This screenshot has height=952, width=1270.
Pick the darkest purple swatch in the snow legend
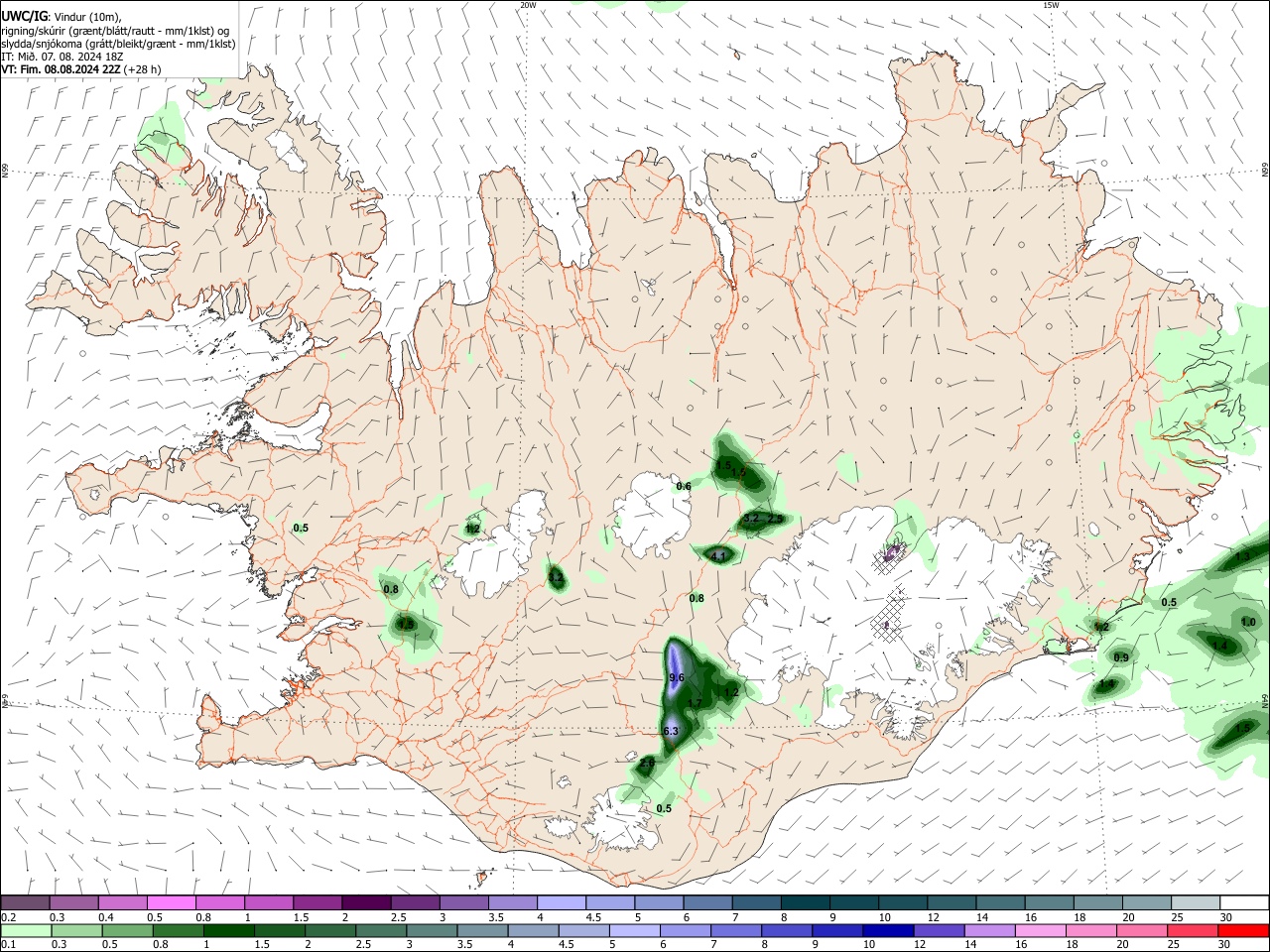(x=365, y=902)
